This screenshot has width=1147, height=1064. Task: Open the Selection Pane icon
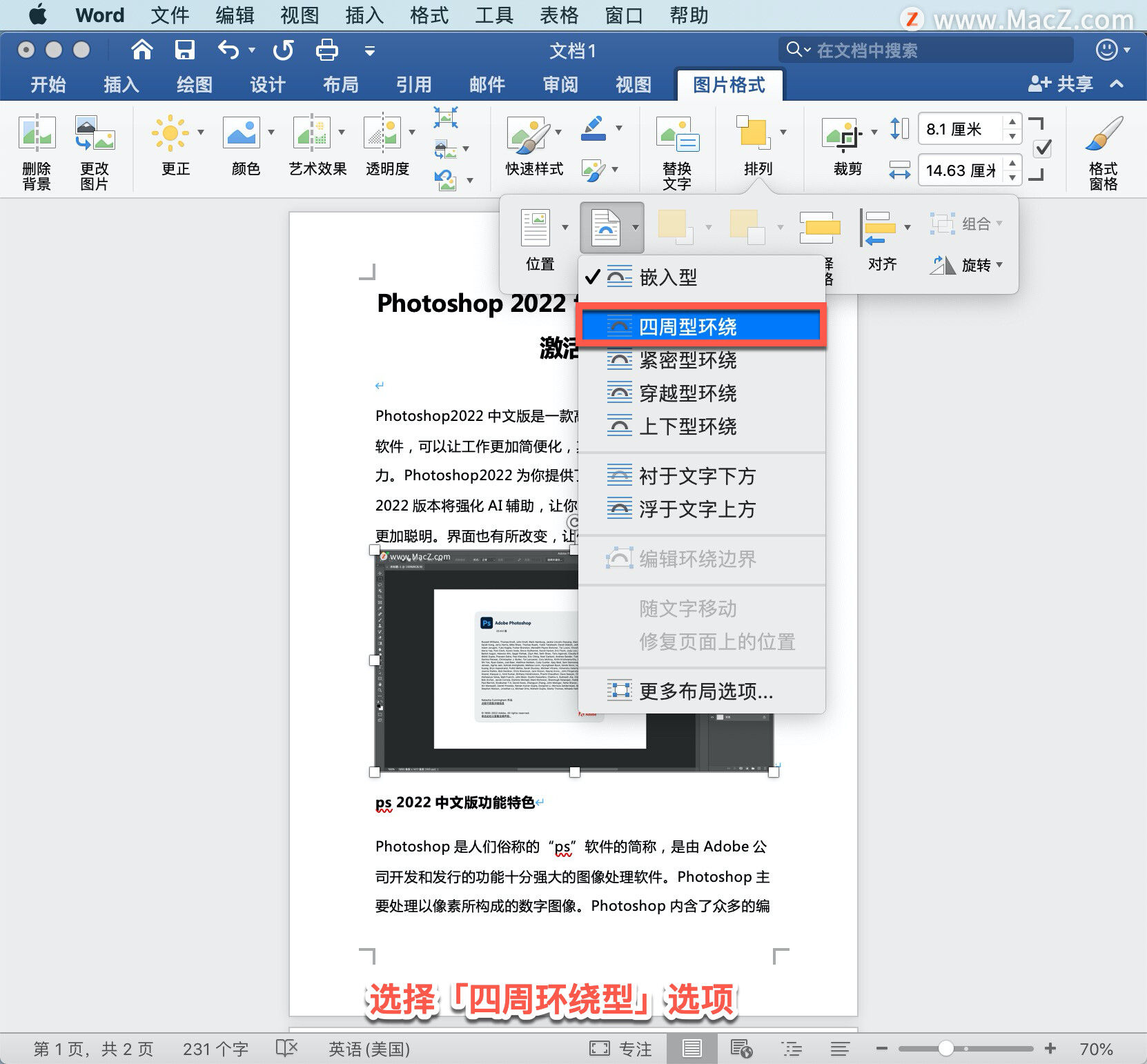point(819,228)
